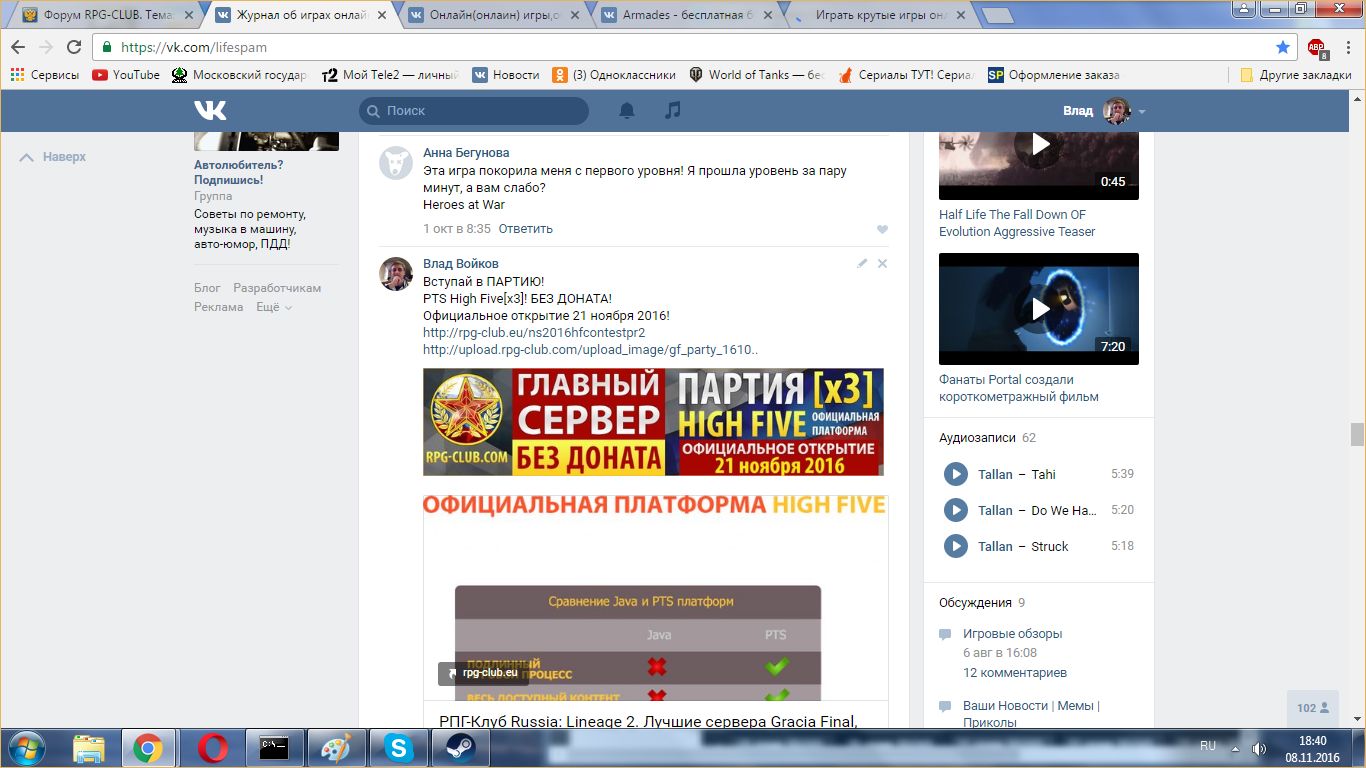Open the Adblock Plus extension icon
Viewport: 1366px width, 768px height.
pos(1316,47)
